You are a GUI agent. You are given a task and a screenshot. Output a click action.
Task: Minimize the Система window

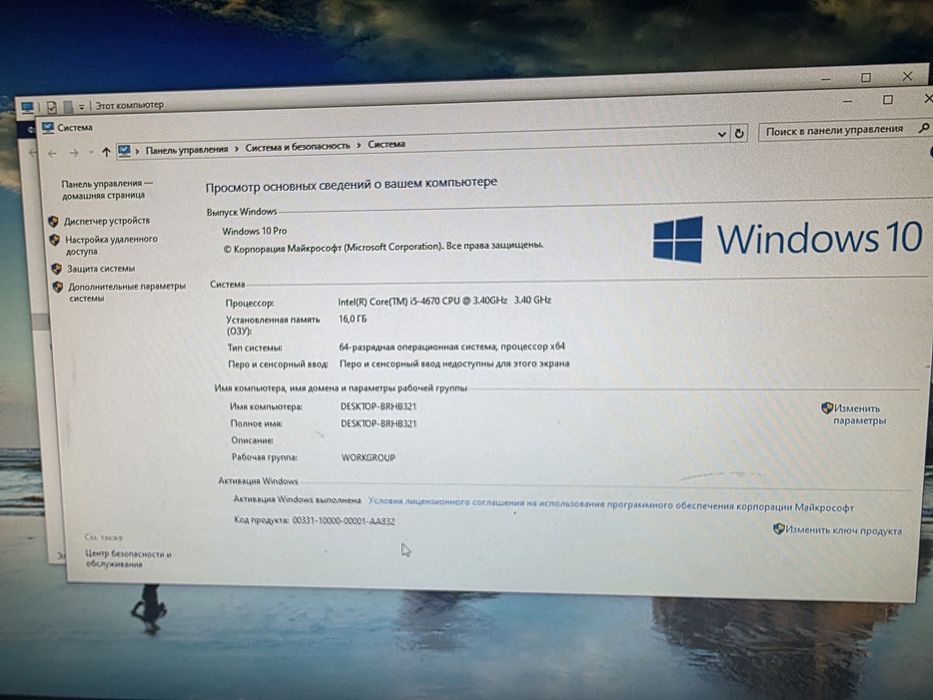coord(848,102)
